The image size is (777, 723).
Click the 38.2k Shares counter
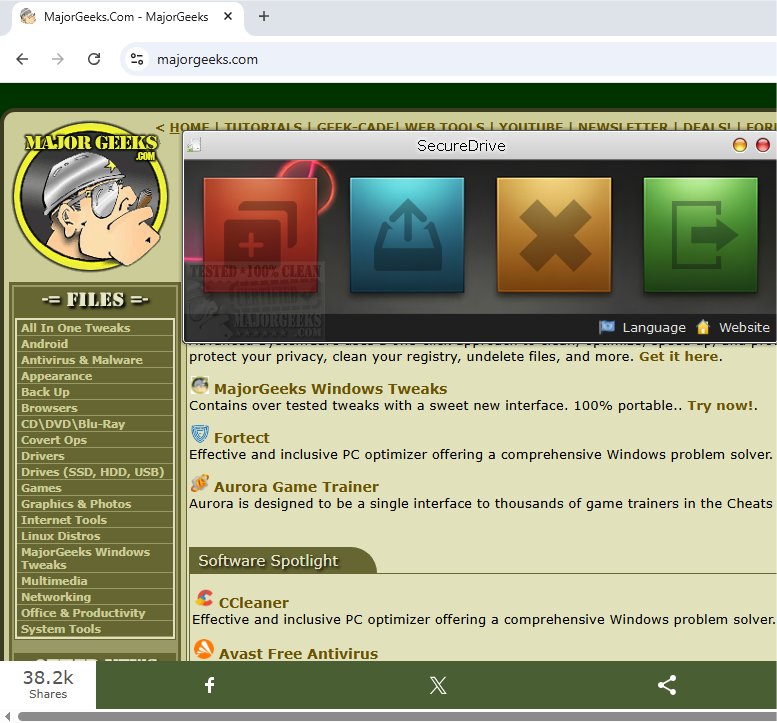tap(48, 684)
